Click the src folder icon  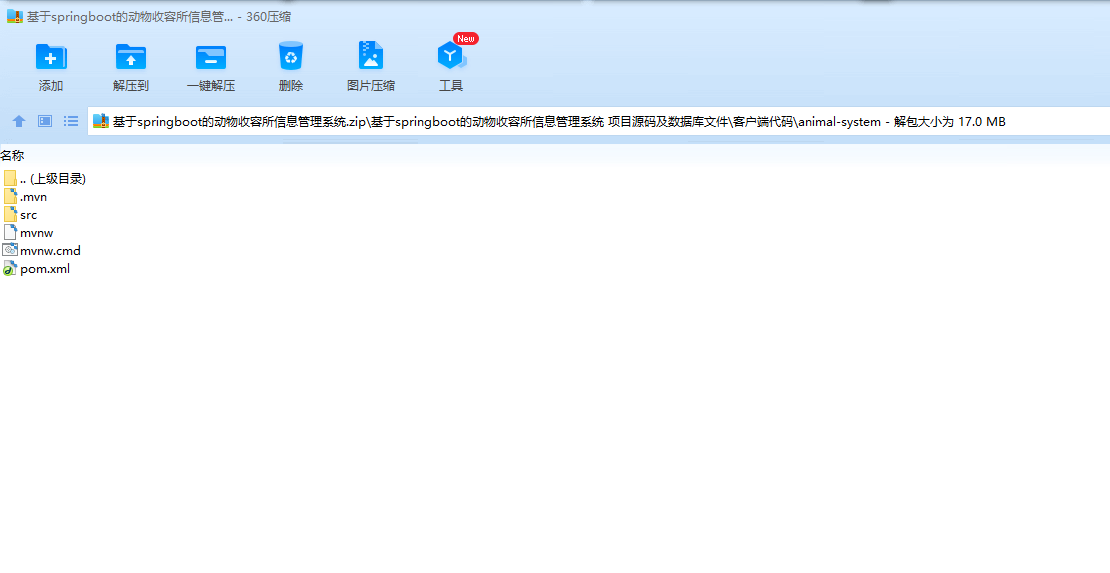[10, 215]
